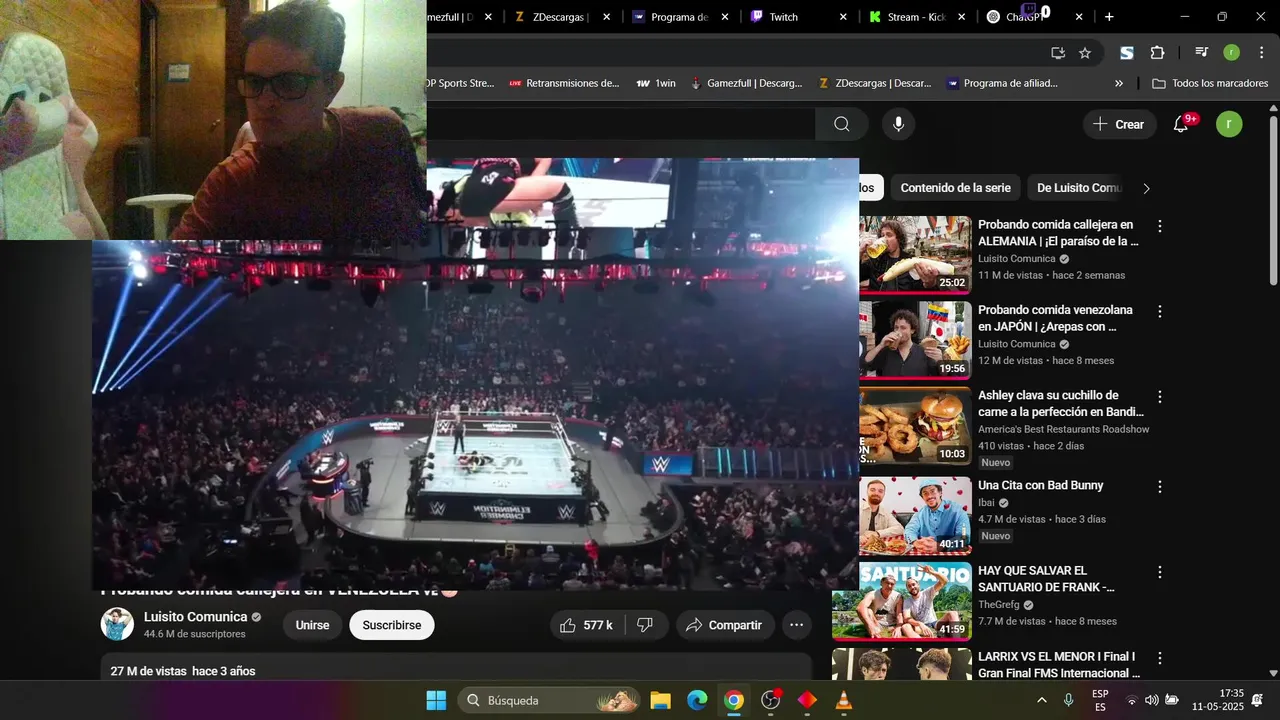Expand hidden bookmarks with double chevron
The image size is (1280, 720).
(x=1118, y=83)
